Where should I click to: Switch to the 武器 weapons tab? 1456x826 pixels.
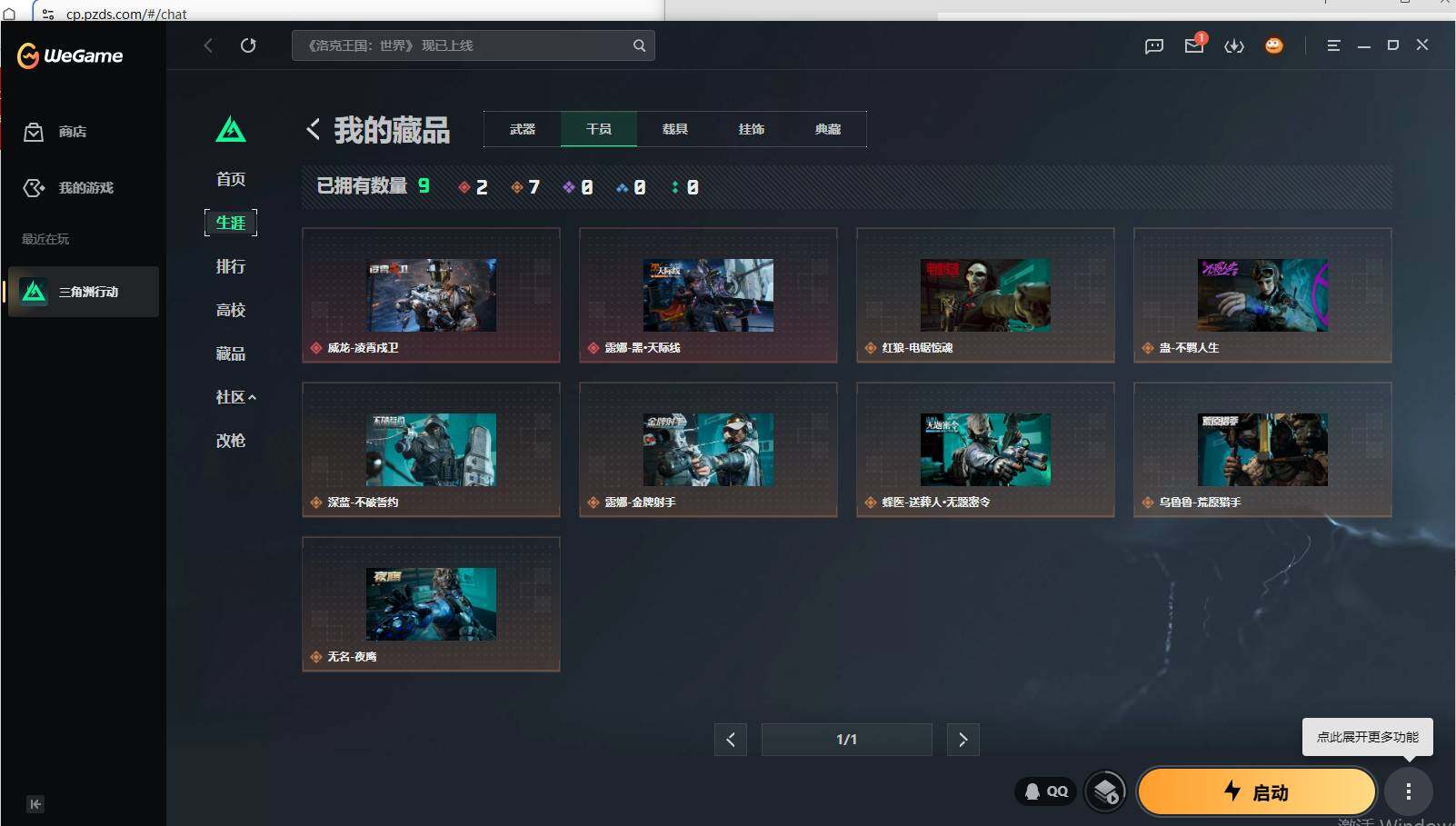pos(523,129)
